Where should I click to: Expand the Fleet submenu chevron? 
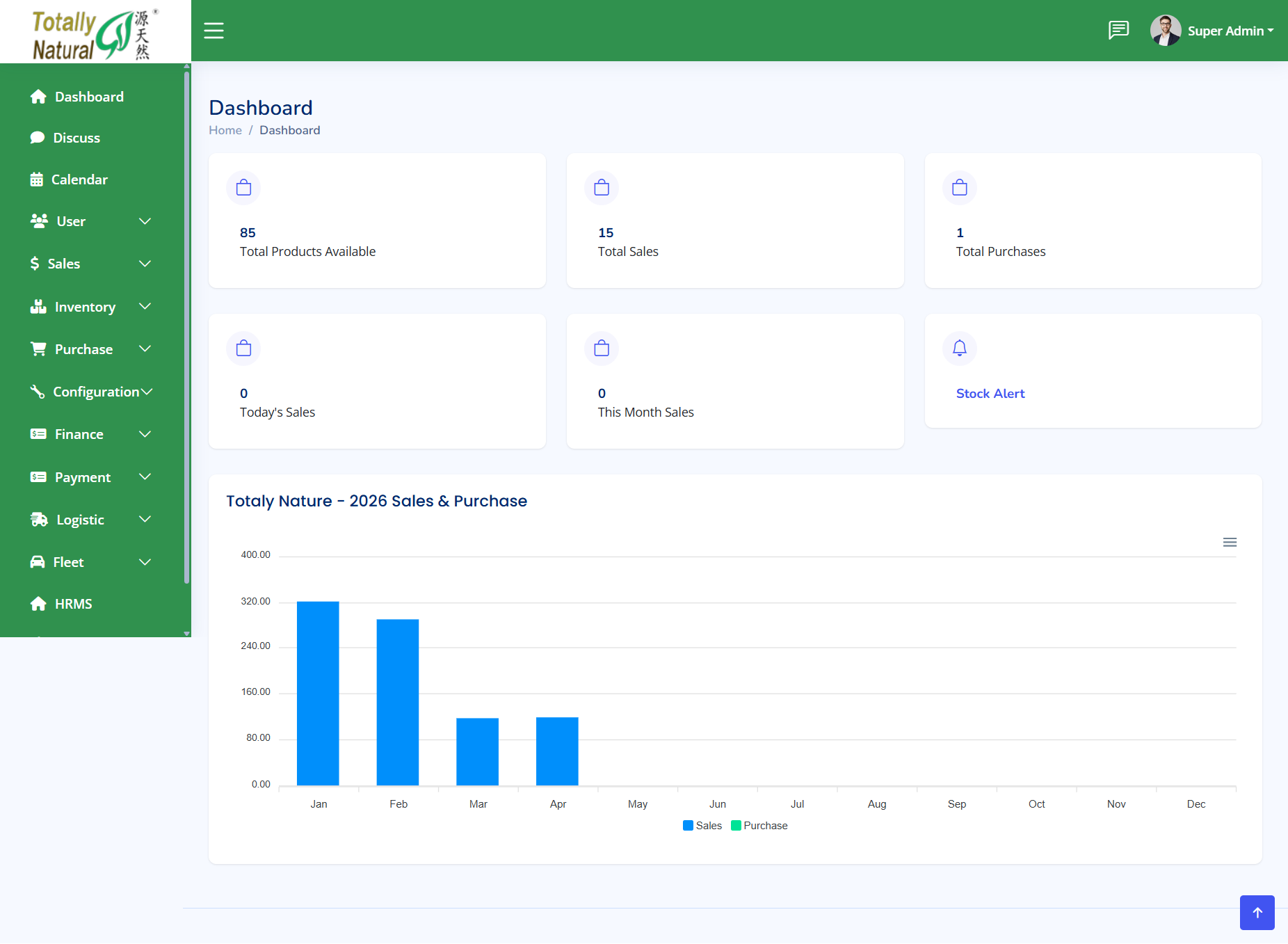(x=145, y=562)
